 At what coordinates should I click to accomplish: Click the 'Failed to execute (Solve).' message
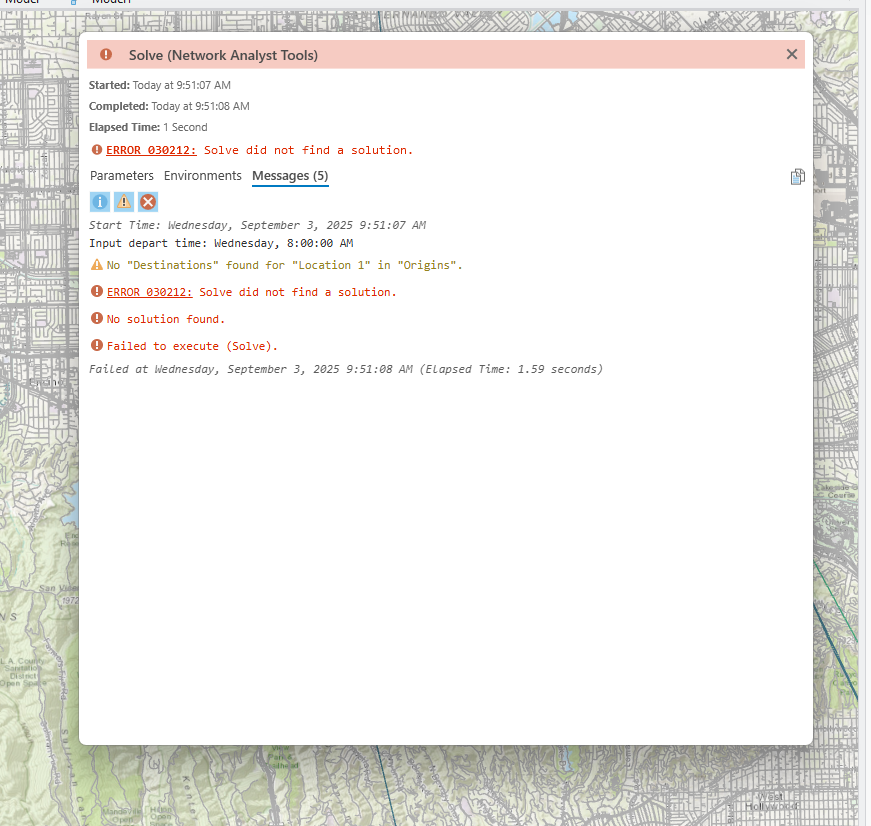click(x=192, y=346)
